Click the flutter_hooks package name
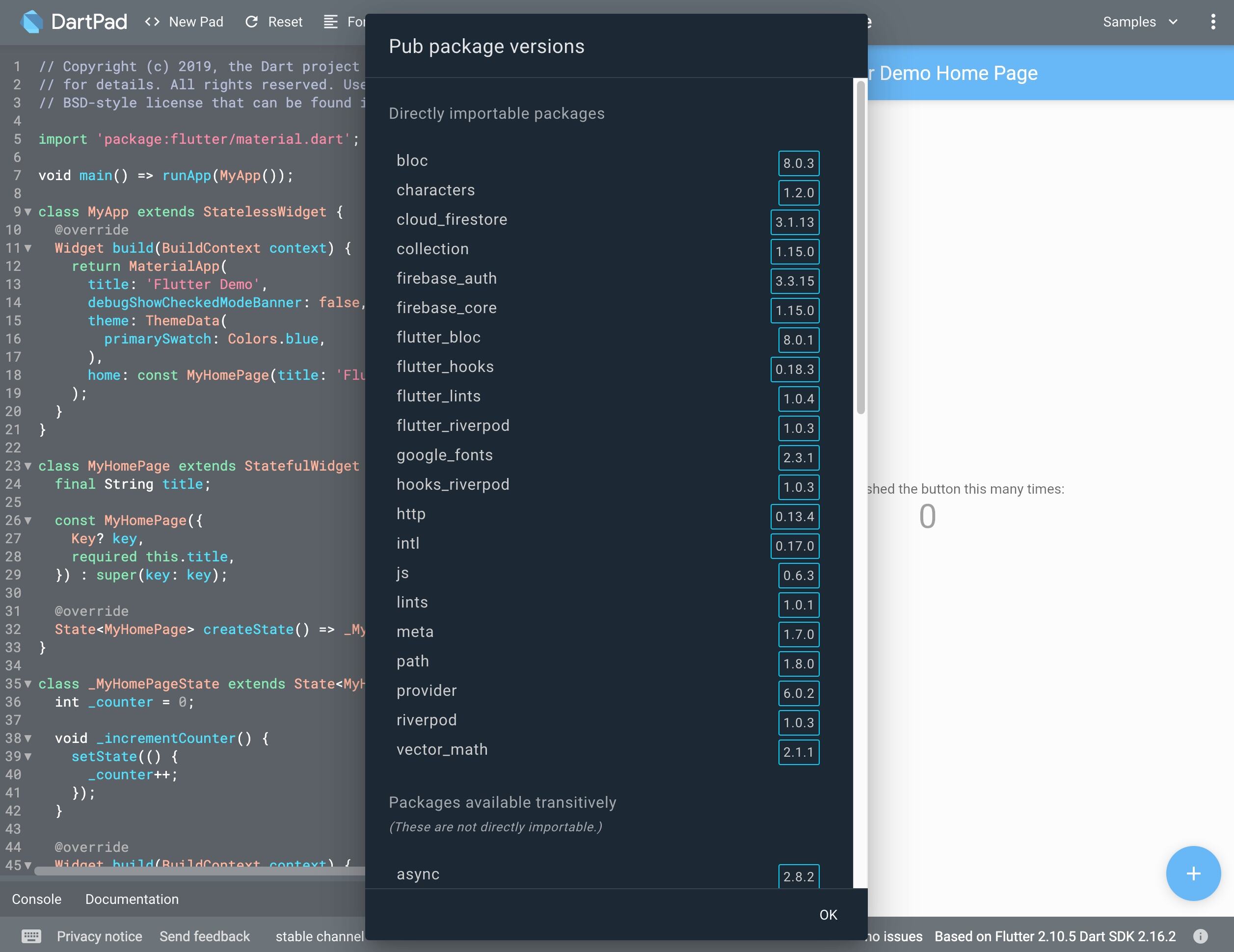The width and height of the screenshot is (1234, 952). coord(445,367)
